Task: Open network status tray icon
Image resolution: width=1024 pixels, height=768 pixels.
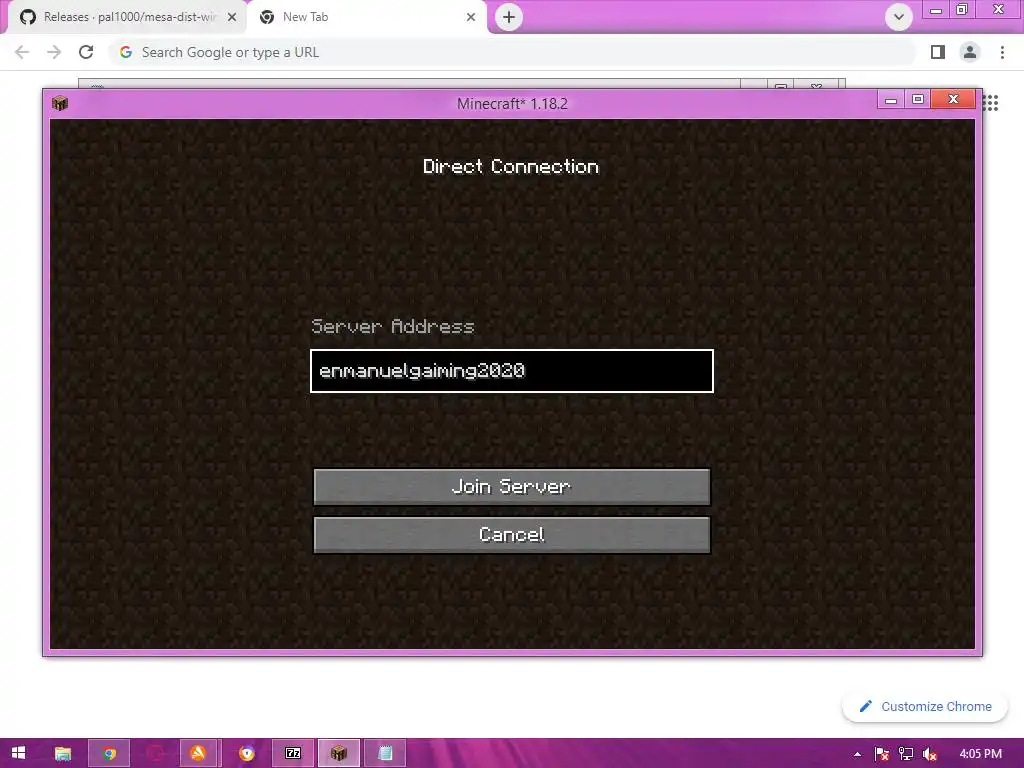Action: pyautogui.click(x=906, y=754)
